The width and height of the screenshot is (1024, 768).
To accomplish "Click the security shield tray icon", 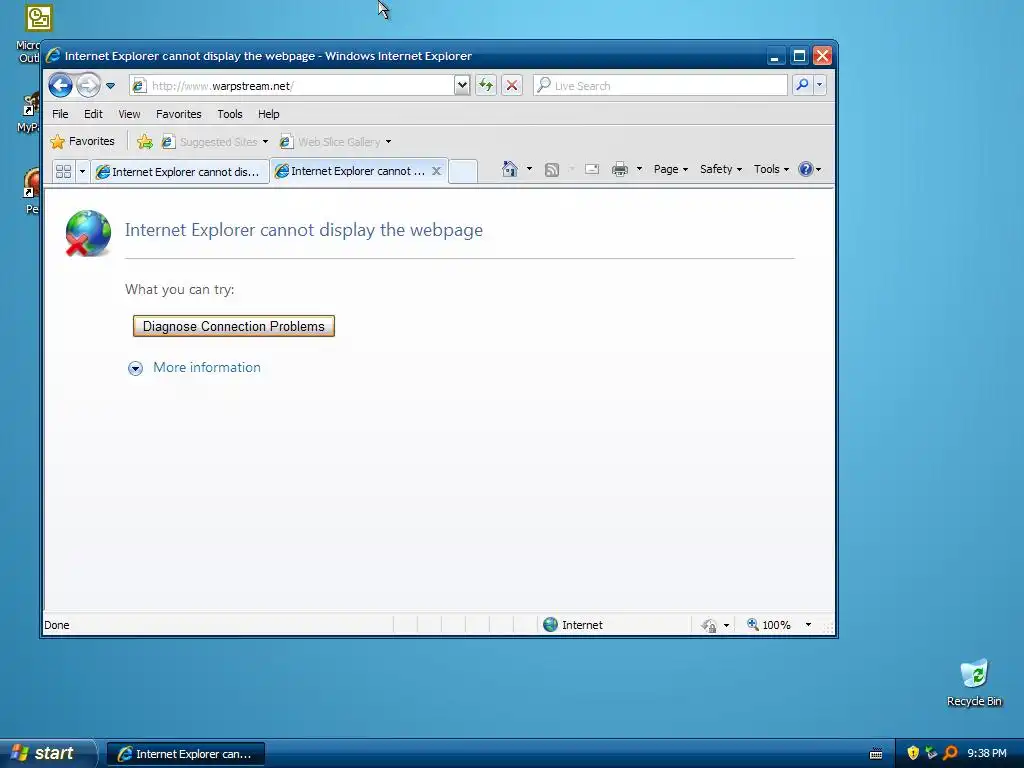I will [x=913, y=753].
